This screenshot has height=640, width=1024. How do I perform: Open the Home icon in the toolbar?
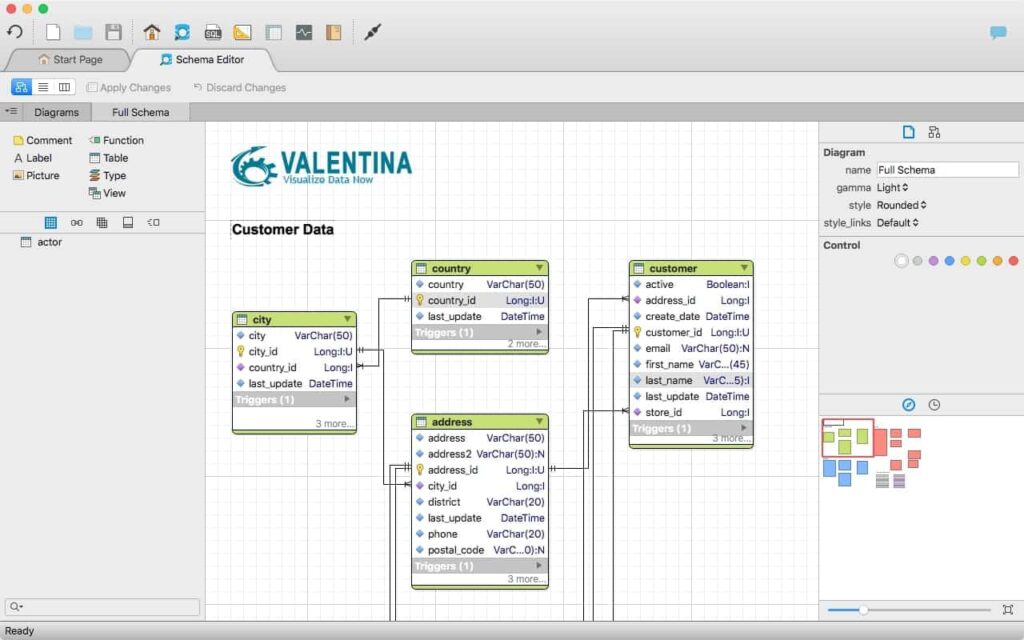pyautogui.click(x=151, y=32)
